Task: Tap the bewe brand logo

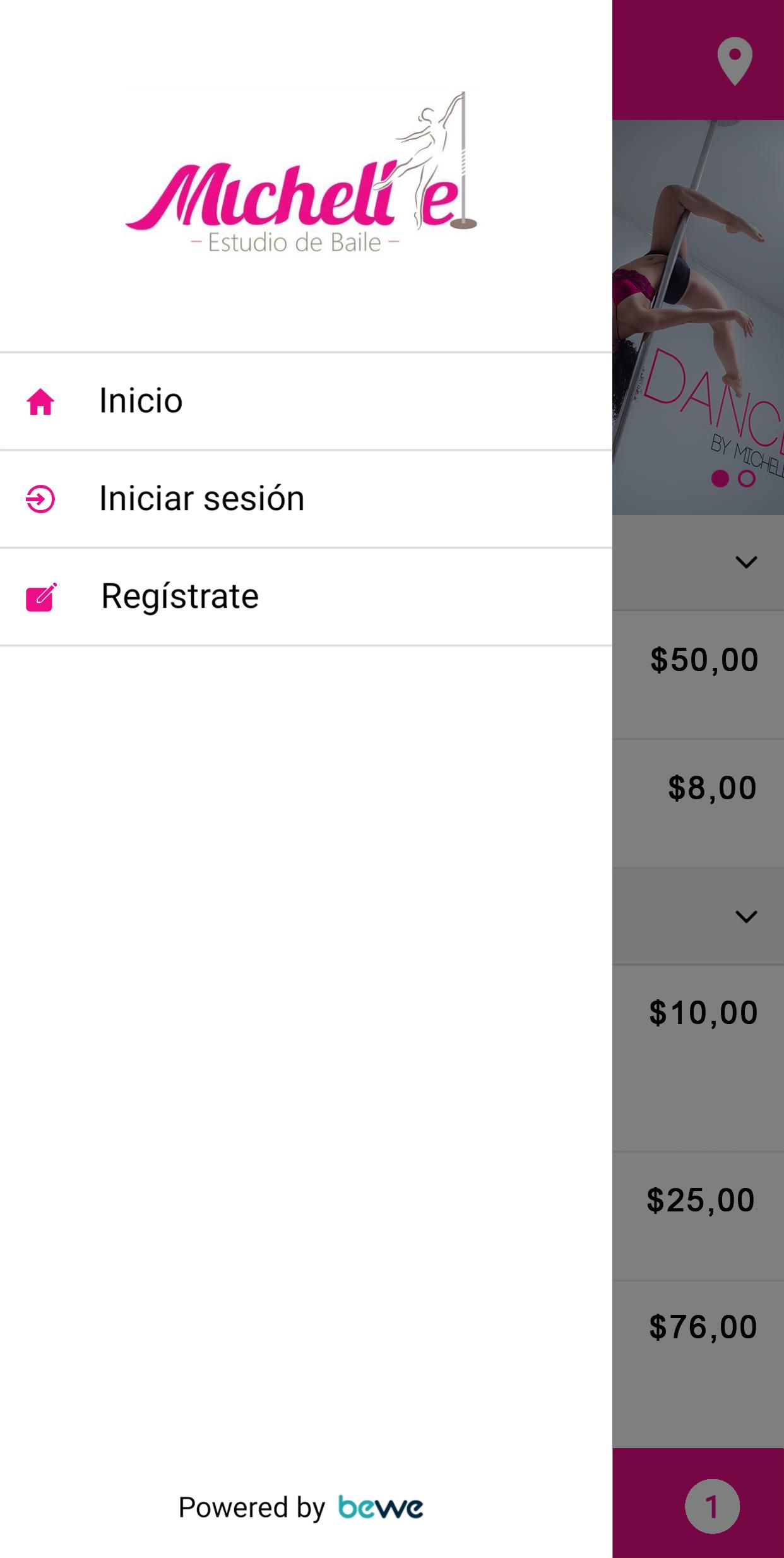Action: coord(381,1507)
